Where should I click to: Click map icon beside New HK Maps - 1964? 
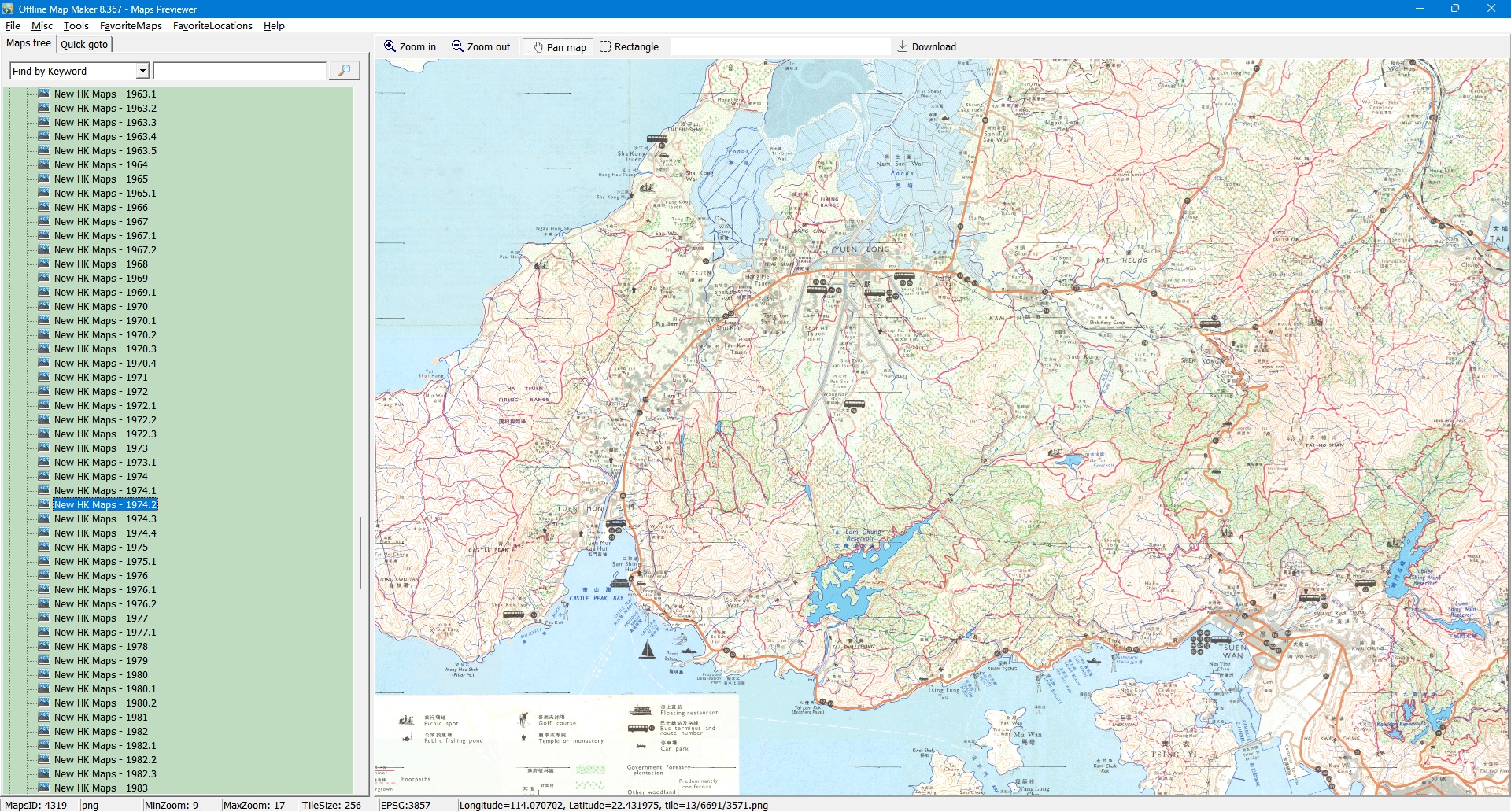click(x=45, y=164)
